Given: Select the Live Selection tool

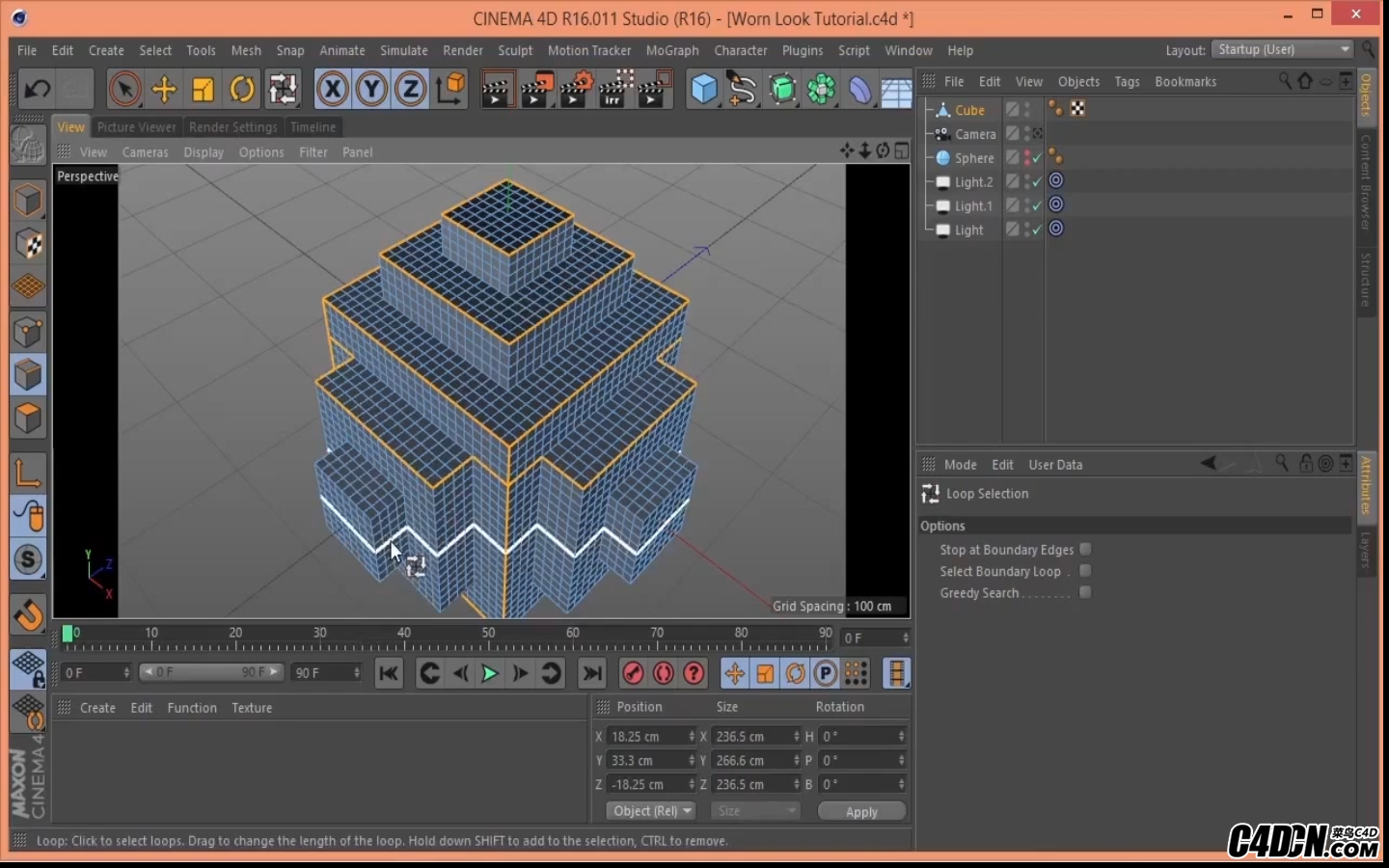Looking at the screenshot, I should pyautogui.click(x=124, y=90).
